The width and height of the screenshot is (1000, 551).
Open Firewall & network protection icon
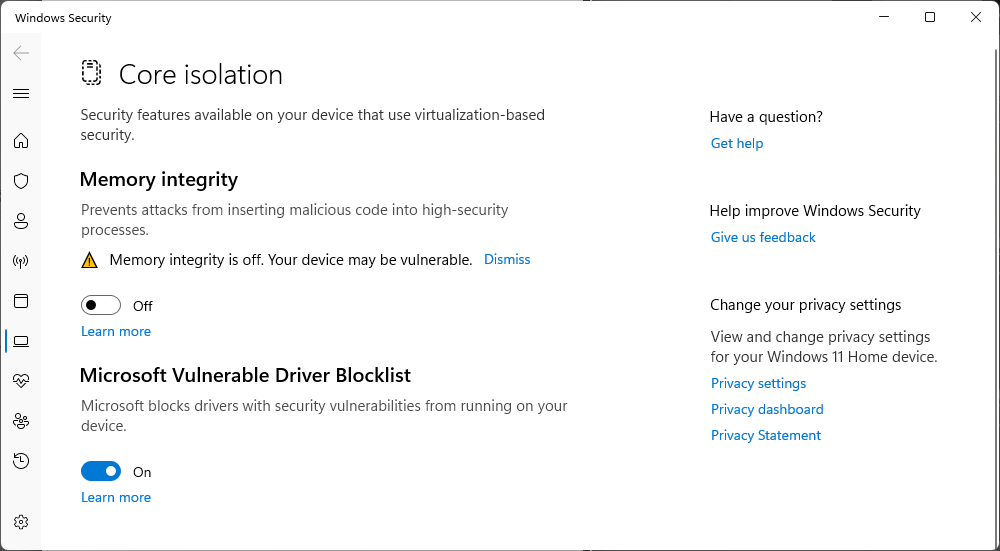[21, 261]
